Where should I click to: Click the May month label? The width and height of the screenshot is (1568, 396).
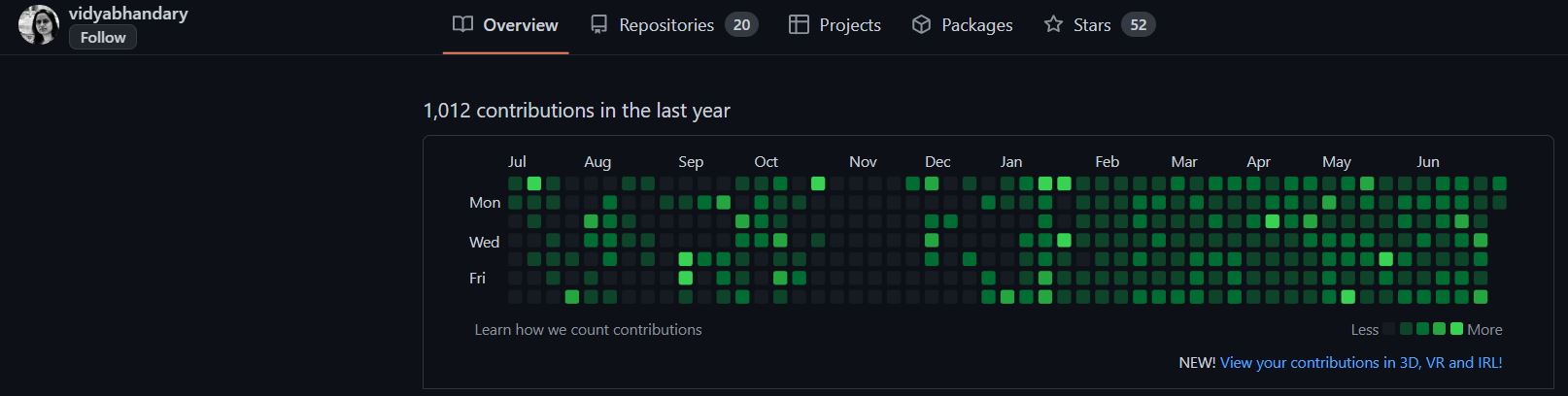tap(1337, 162)
